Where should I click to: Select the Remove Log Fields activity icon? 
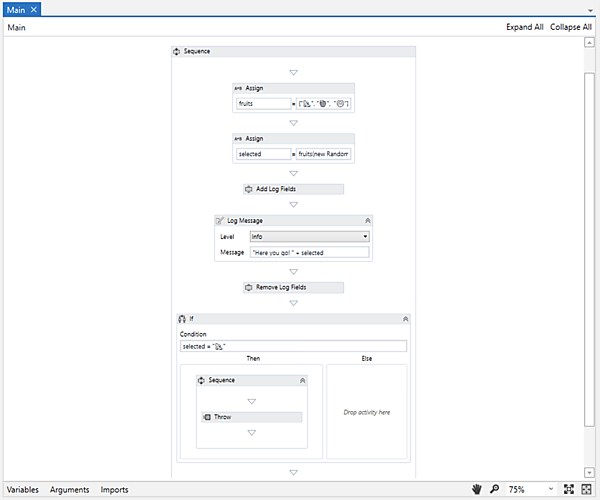tap(249, 287)
